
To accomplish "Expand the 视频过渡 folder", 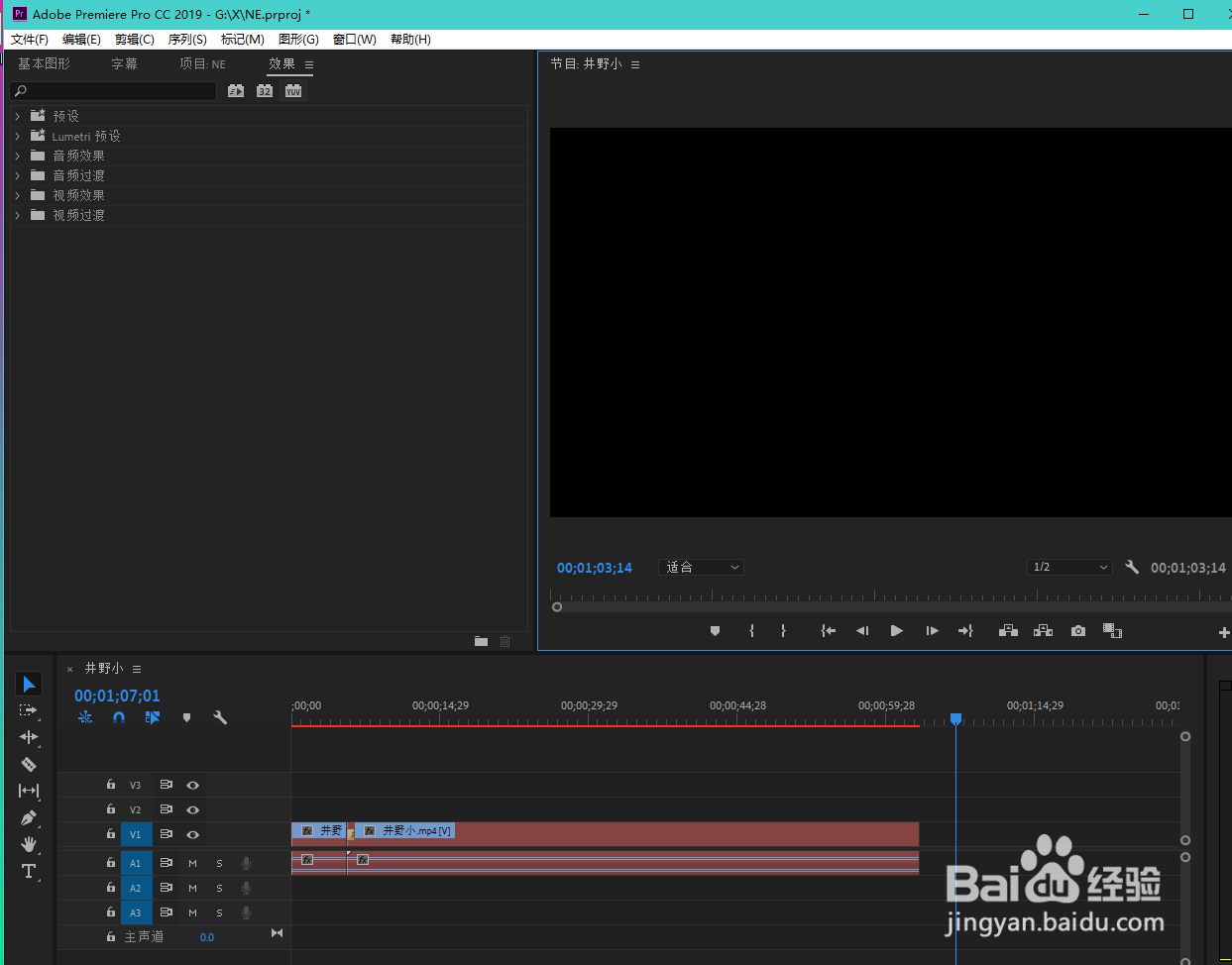I will 17,215.
